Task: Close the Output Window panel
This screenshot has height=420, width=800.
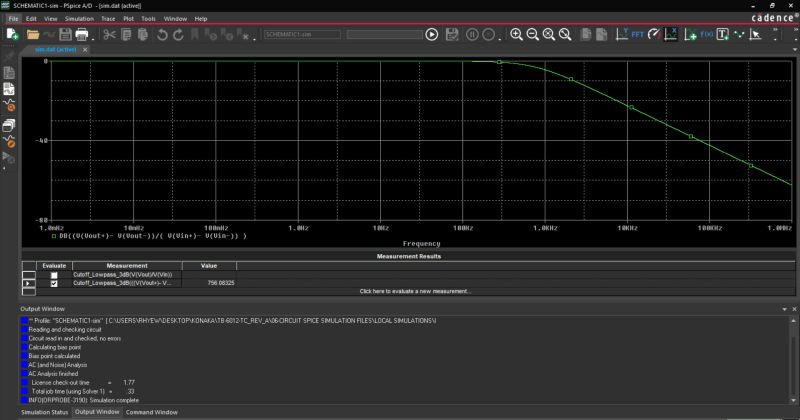Action: point(794,309)
